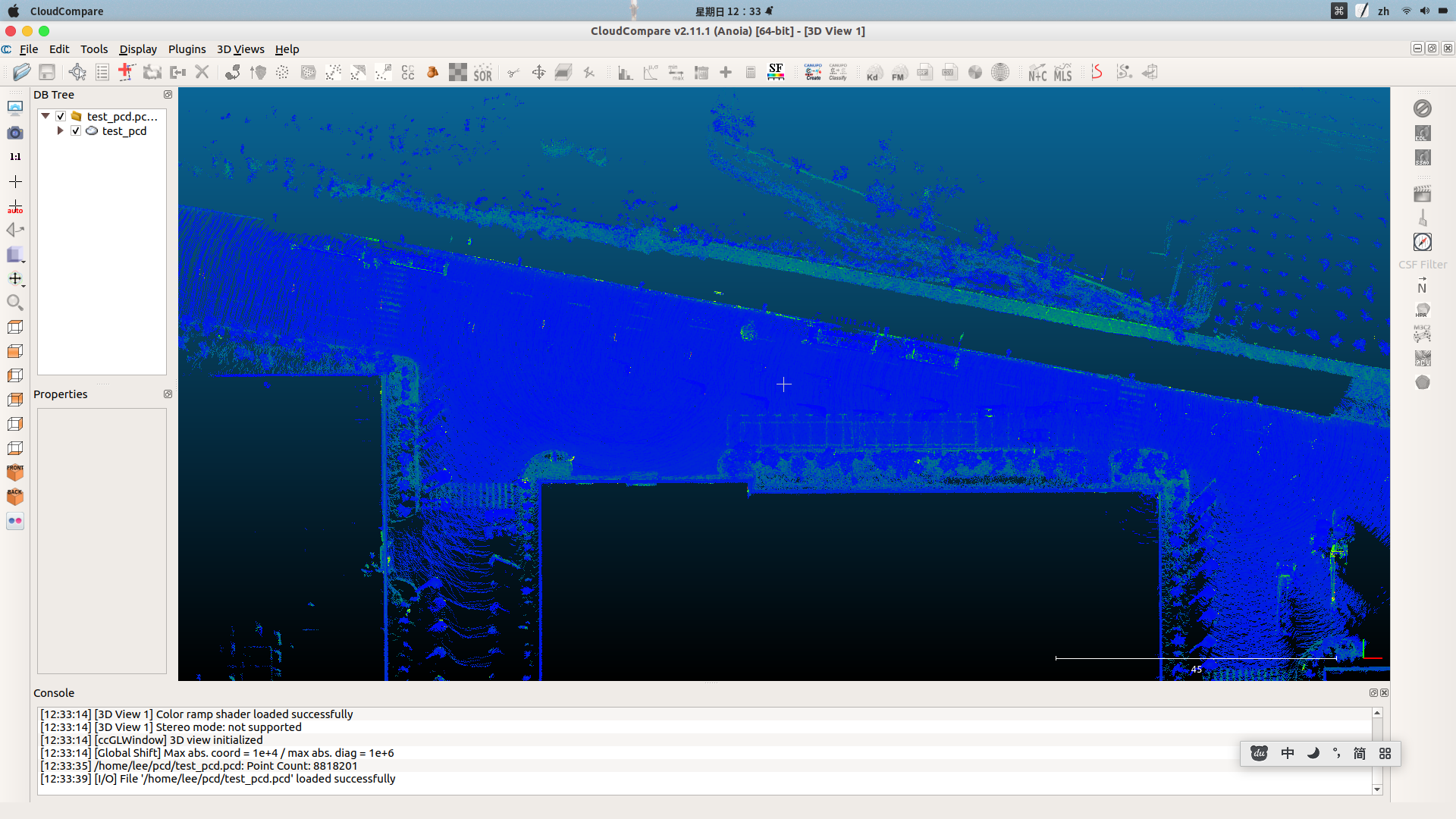Select the scissors segment tool

(513, 72)
